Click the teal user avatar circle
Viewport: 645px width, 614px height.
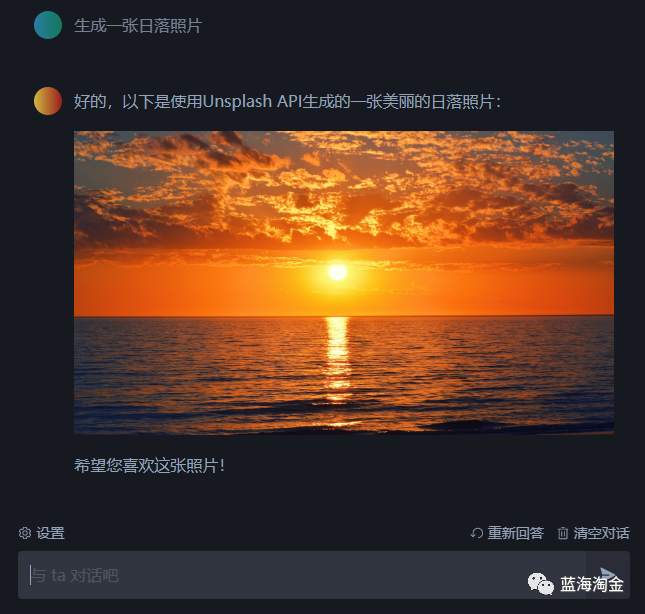pos(48,25)
